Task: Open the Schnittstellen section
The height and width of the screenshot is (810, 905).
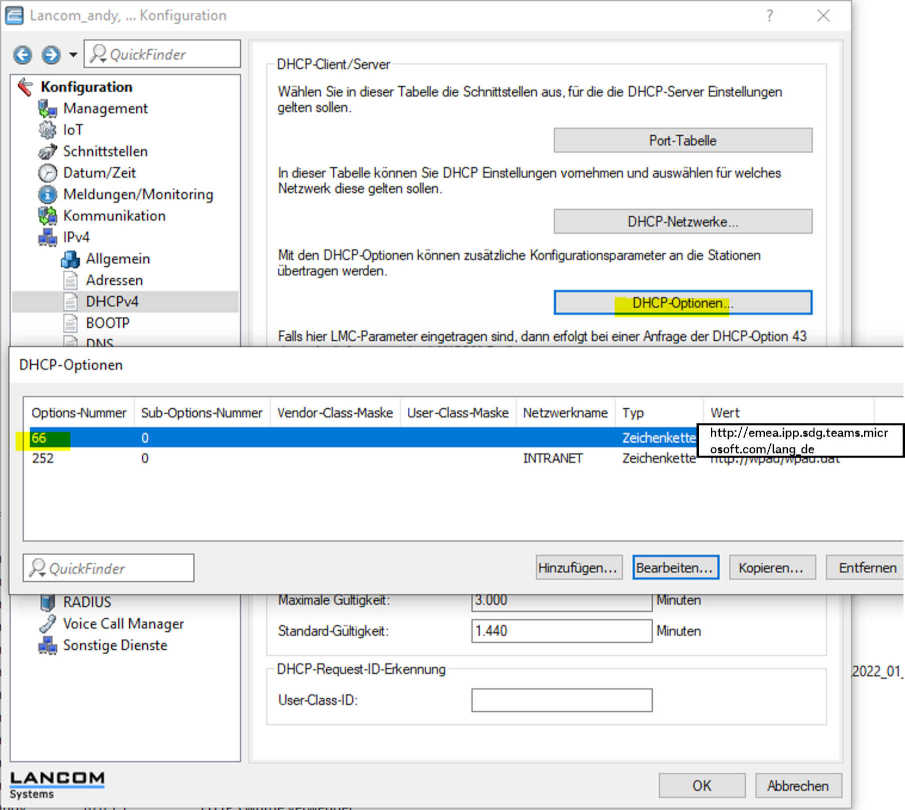Action: tap(107, 151)
